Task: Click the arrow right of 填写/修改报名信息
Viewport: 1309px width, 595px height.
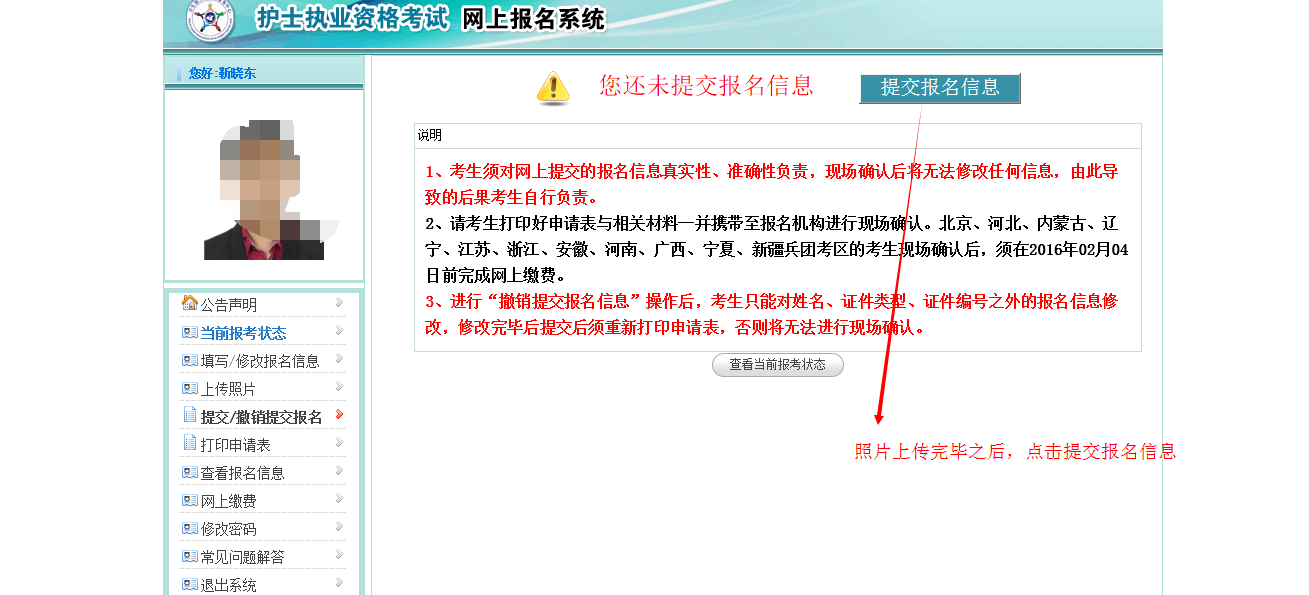Action: click(340, 358)
